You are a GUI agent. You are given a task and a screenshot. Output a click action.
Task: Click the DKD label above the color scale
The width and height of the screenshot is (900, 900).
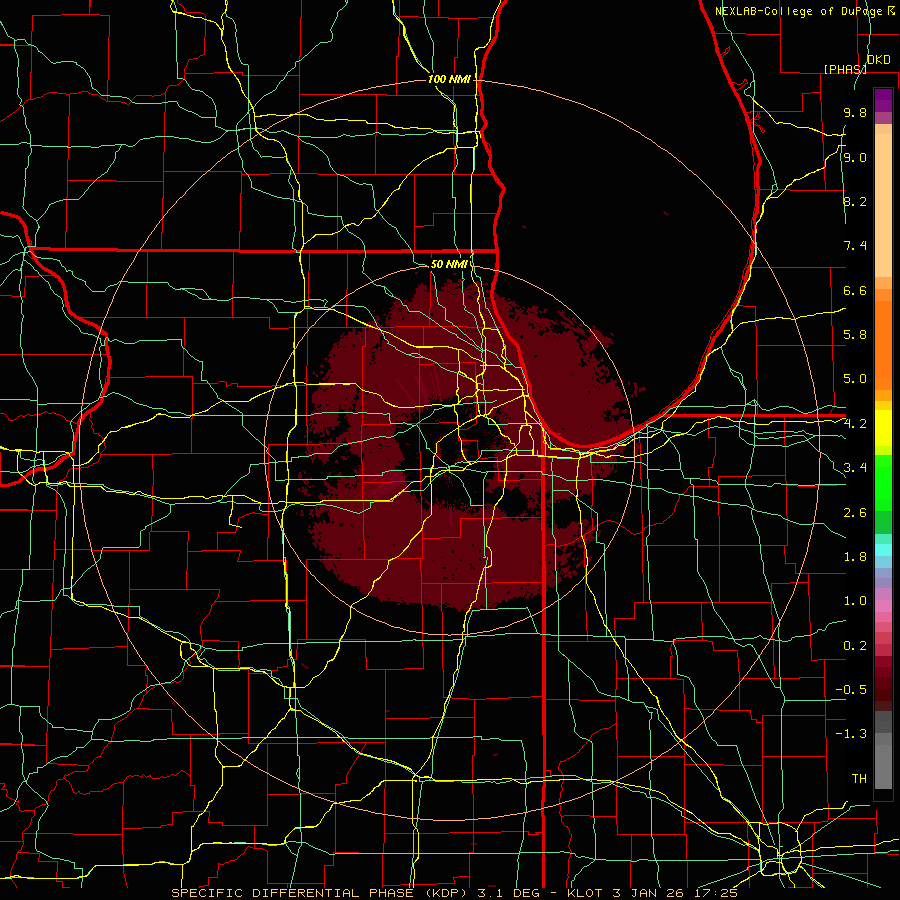(879, 60)
